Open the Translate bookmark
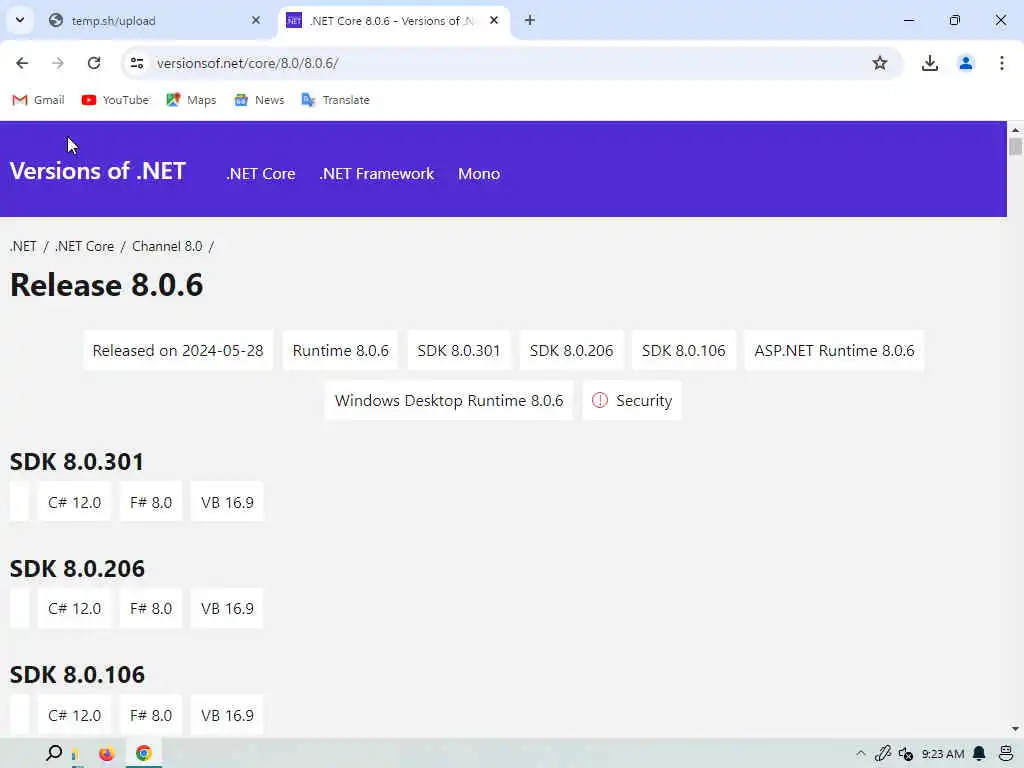The image size is (1024, 768). [x=335, y=100]
